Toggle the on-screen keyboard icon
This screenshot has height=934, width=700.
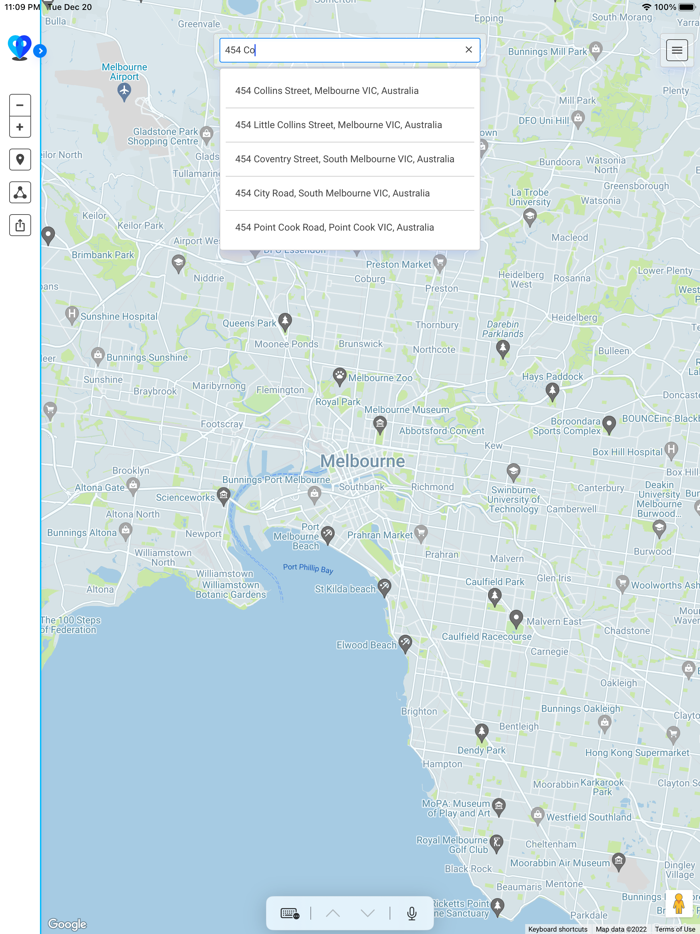tap(290, 913)
